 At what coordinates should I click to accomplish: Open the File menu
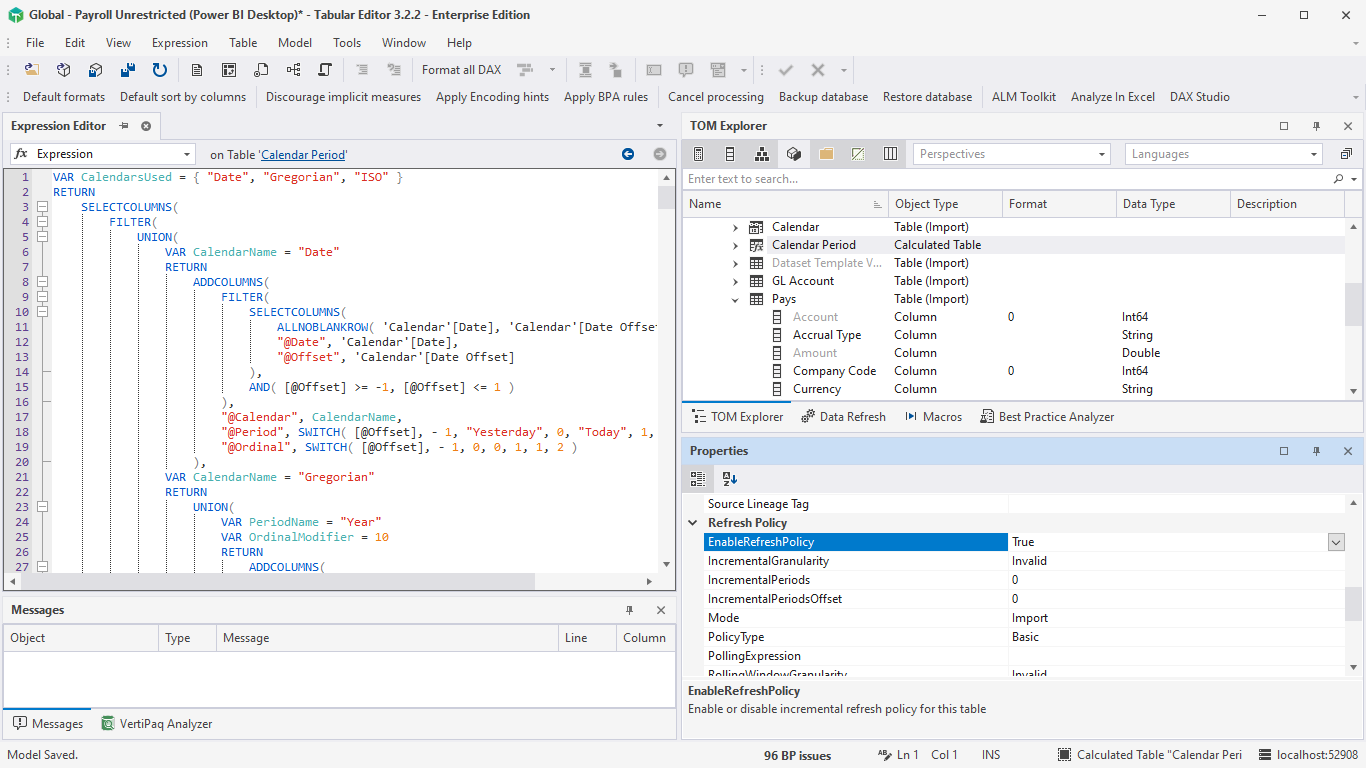tap(35, 43)
